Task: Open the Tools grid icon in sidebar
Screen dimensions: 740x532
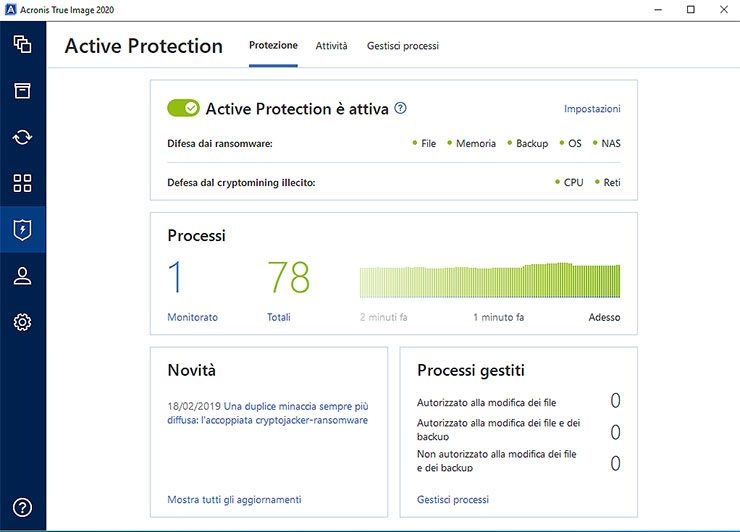Action: click(x=22, y=183)
